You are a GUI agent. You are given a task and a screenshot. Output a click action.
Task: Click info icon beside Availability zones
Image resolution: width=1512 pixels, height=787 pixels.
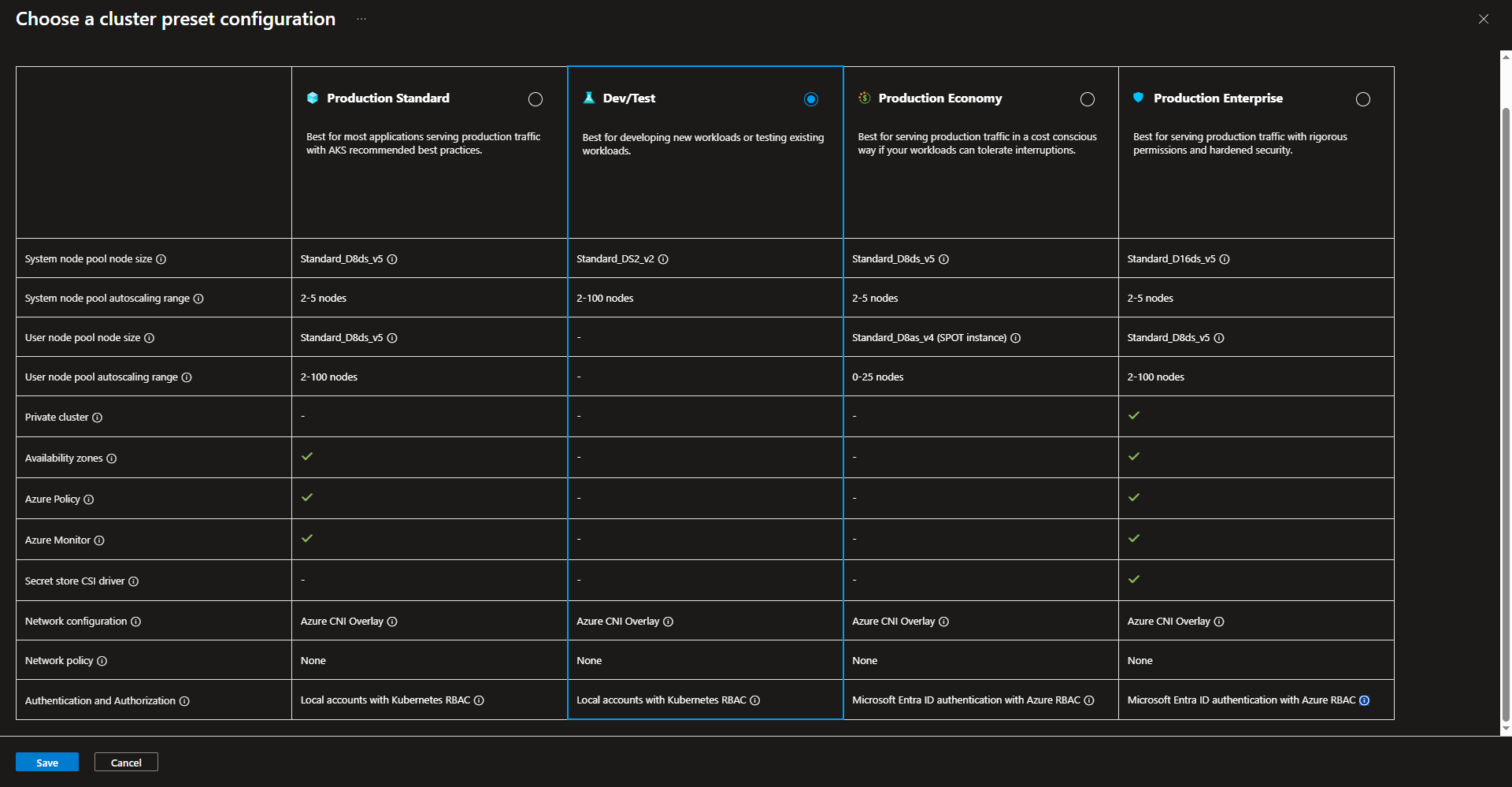point(112,458)
